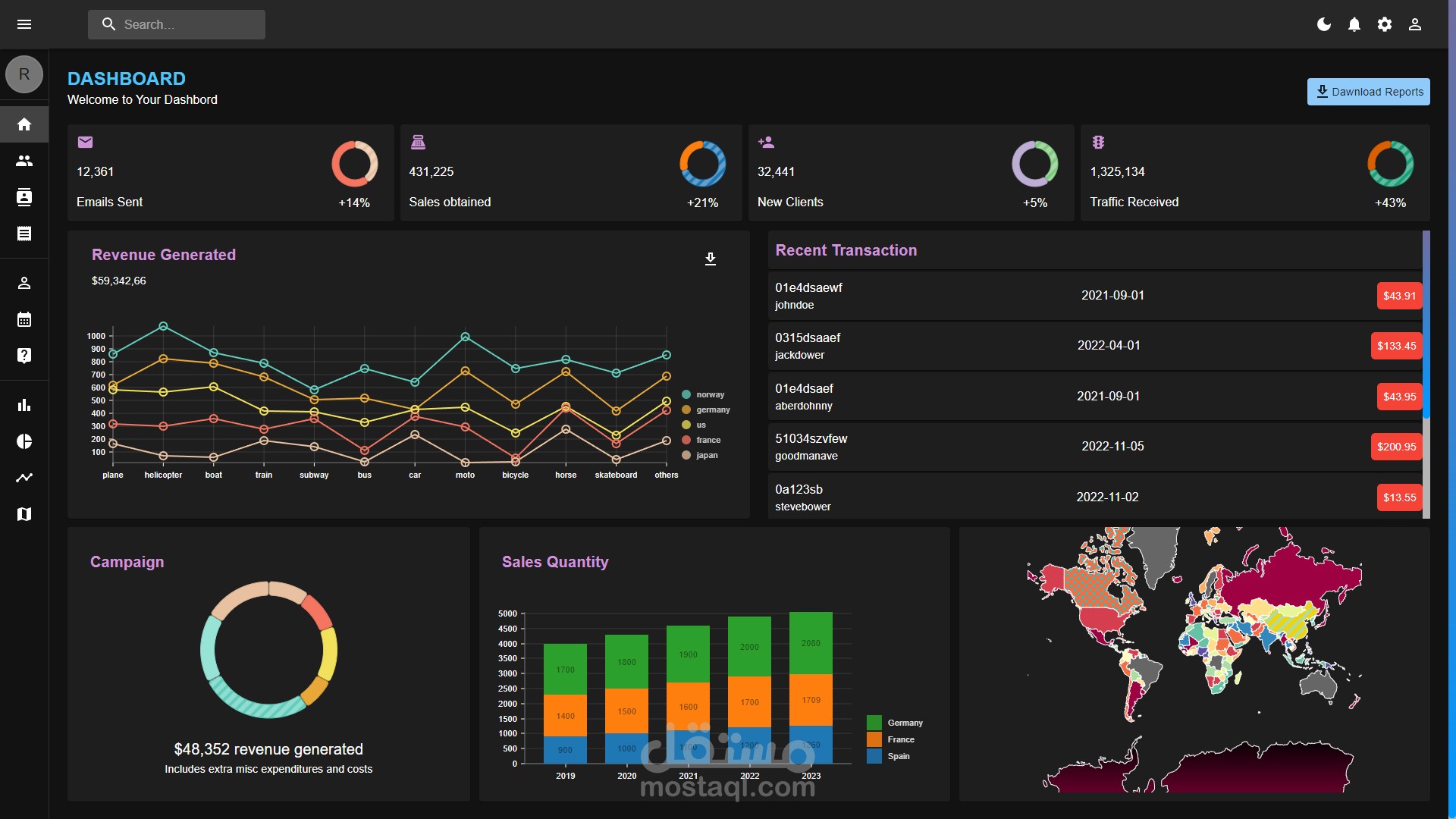Toggle france series in line legend
1456x819 pixels.
pyautogui.click(x=701, y=440)
